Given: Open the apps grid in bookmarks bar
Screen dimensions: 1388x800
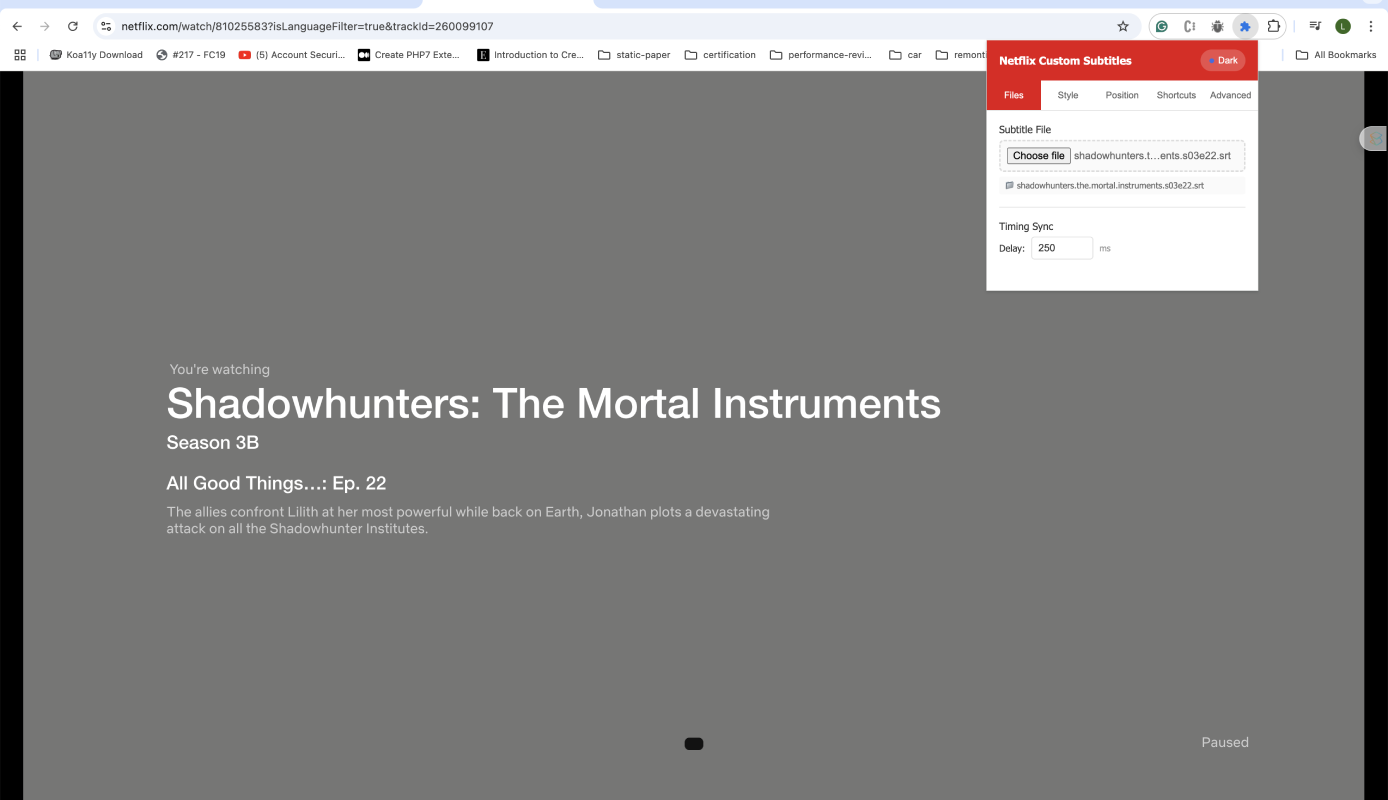Looking at the screenshot, I should click(x=20, y=55).
